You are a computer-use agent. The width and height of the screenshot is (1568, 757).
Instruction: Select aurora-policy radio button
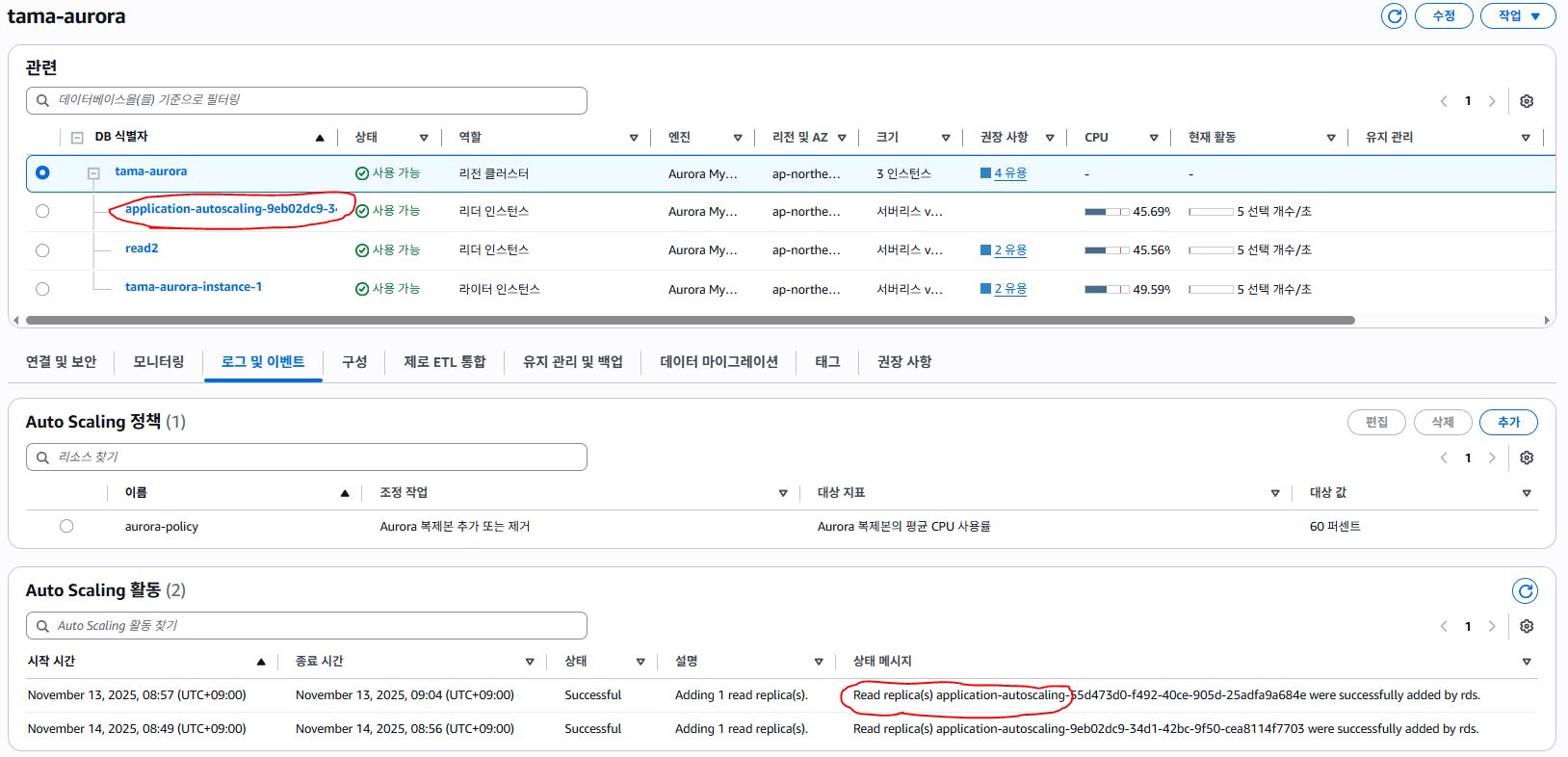coord(66,526)
